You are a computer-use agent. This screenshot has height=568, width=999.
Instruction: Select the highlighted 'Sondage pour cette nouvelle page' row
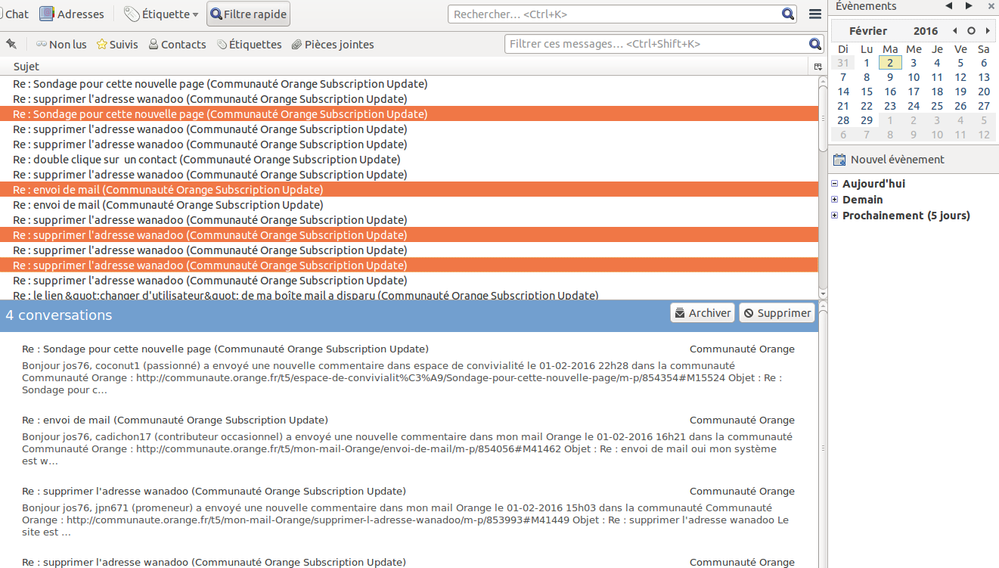point(409,114)
